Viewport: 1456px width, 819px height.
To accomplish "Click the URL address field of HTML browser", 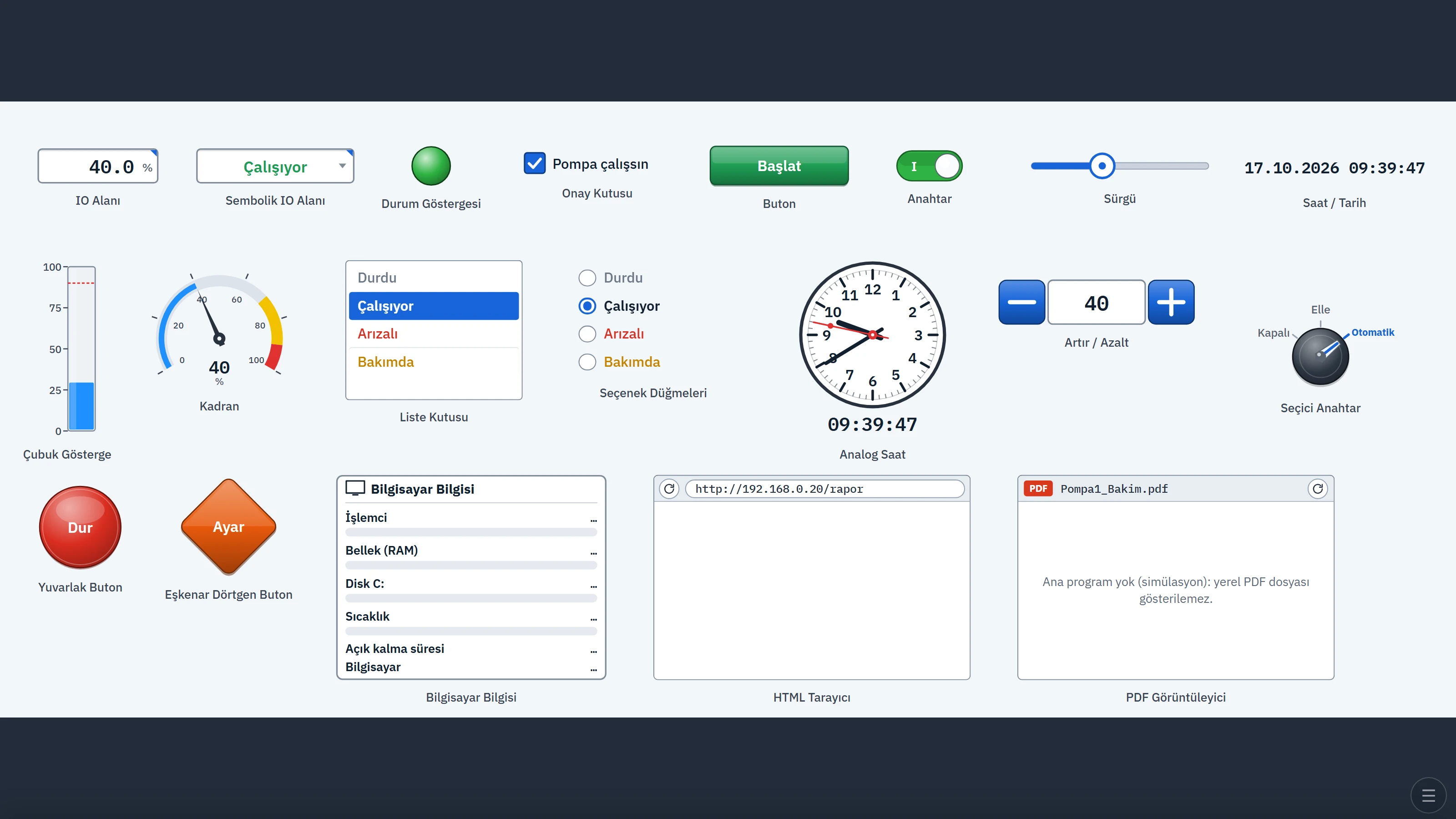I will 824,489.
